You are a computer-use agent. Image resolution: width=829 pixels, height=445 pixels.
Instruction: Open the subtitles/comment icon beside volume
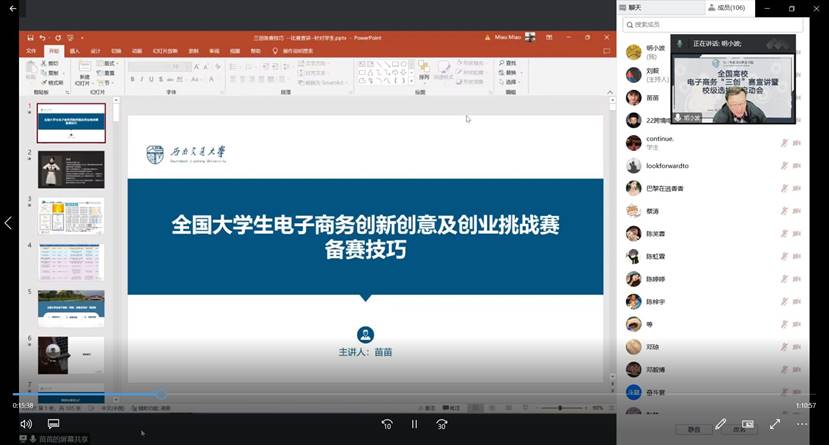point(53,424)
